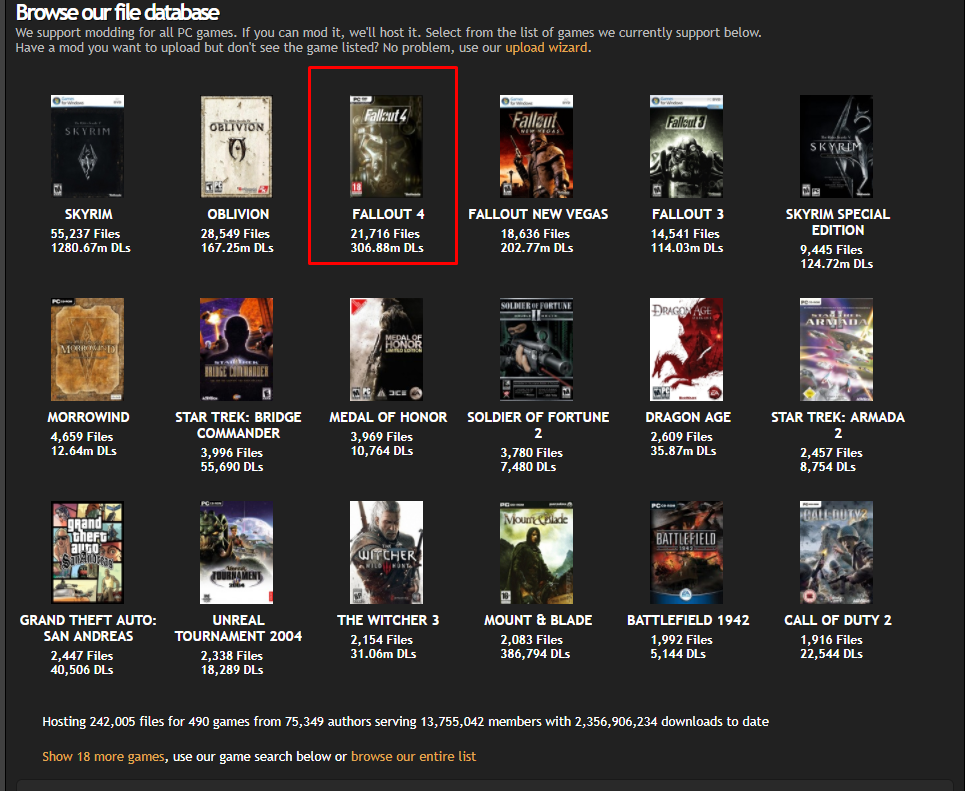Image resolution: width=965 pixels, height=791 pixels.
Task: Open GRAND THEFT AUTO: SAN ANDREAS title
Action: [x=89, y=628]
